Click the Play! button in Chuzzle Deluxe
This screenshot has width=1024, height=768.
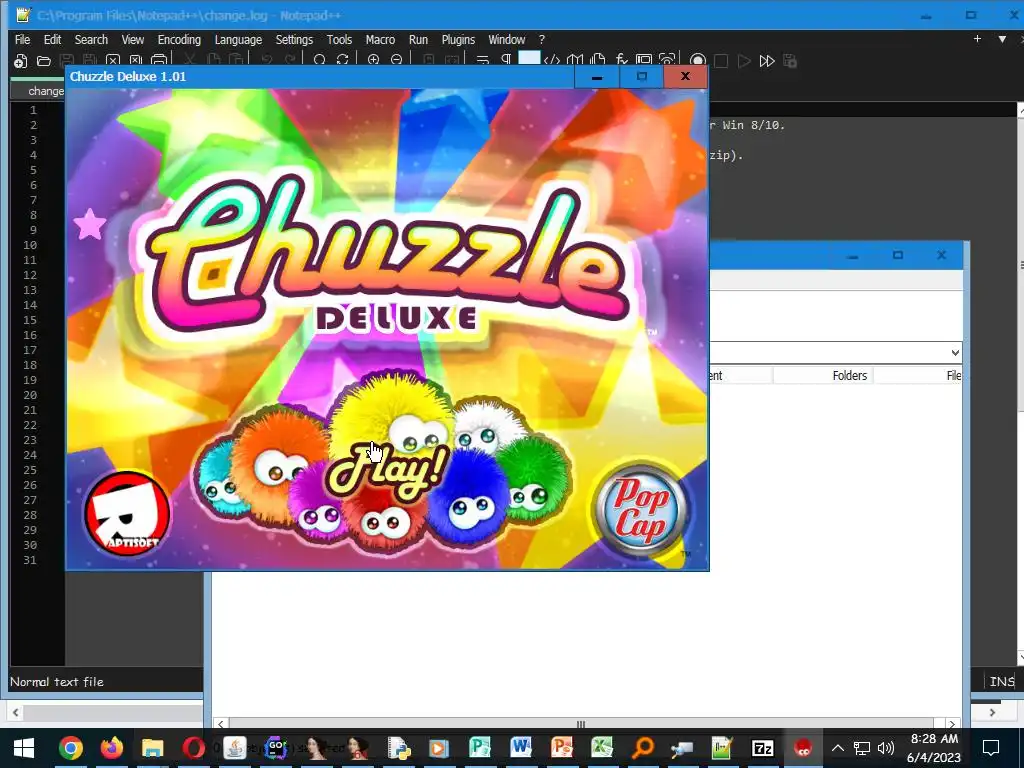[387, 470]
